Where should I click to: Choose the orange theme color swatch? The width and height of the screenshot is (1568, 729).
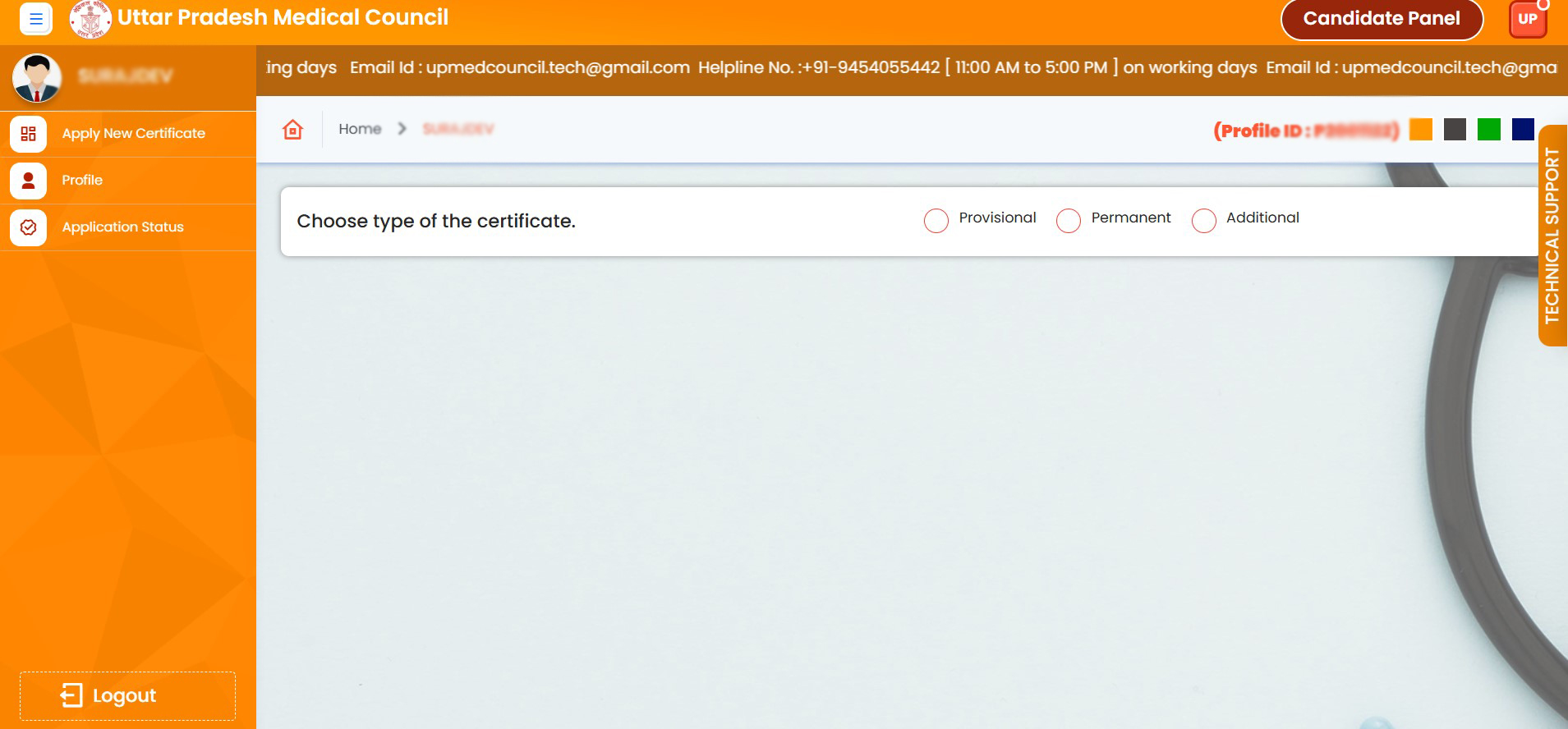coord(1420,130)
